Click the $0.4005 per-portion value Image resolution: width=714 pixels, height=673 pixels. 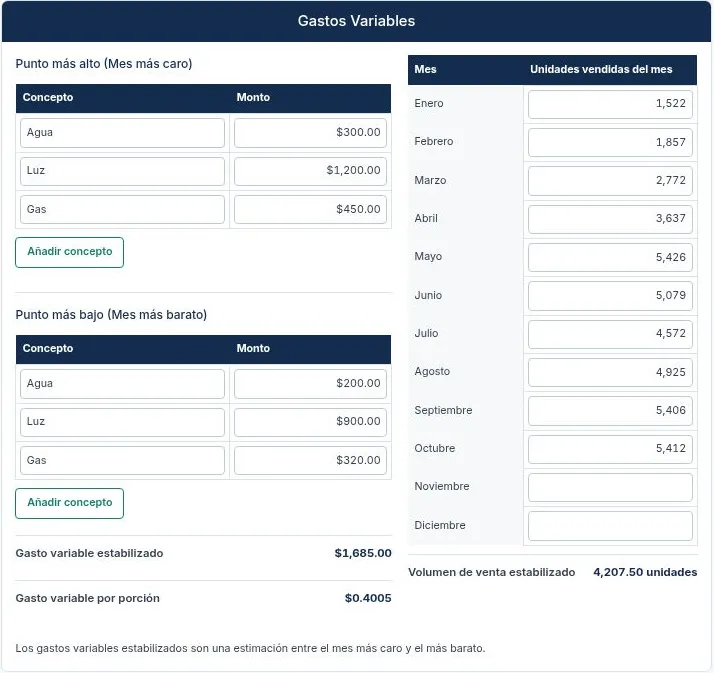point(368,598)
